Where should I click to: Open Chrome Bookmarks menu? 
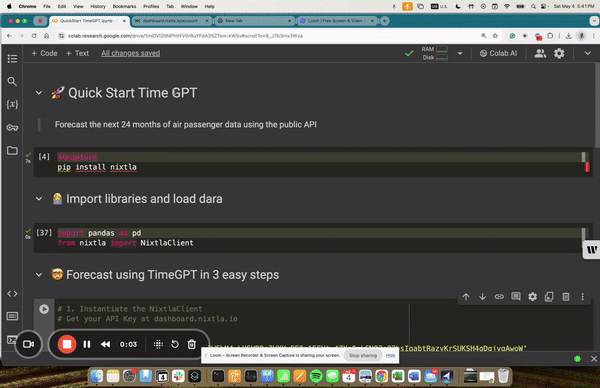(x=124, y=6)
